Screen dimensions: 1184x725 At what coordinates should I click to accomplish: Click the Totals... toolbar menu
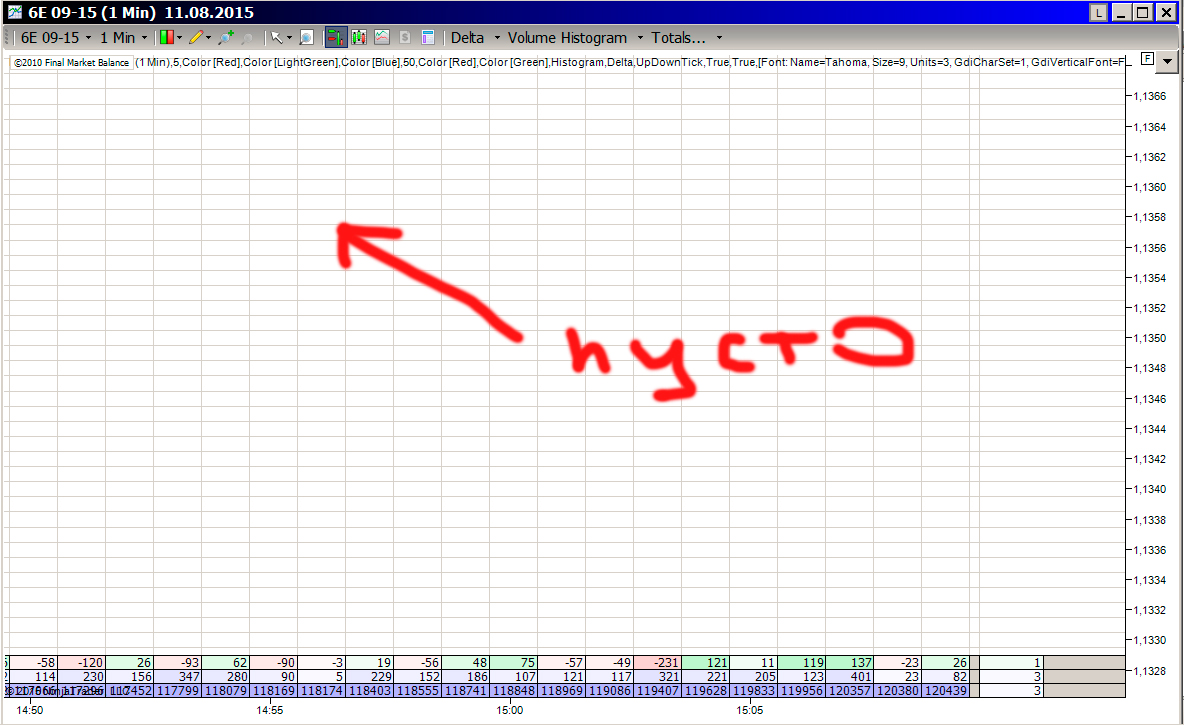(x=678, y=38)
